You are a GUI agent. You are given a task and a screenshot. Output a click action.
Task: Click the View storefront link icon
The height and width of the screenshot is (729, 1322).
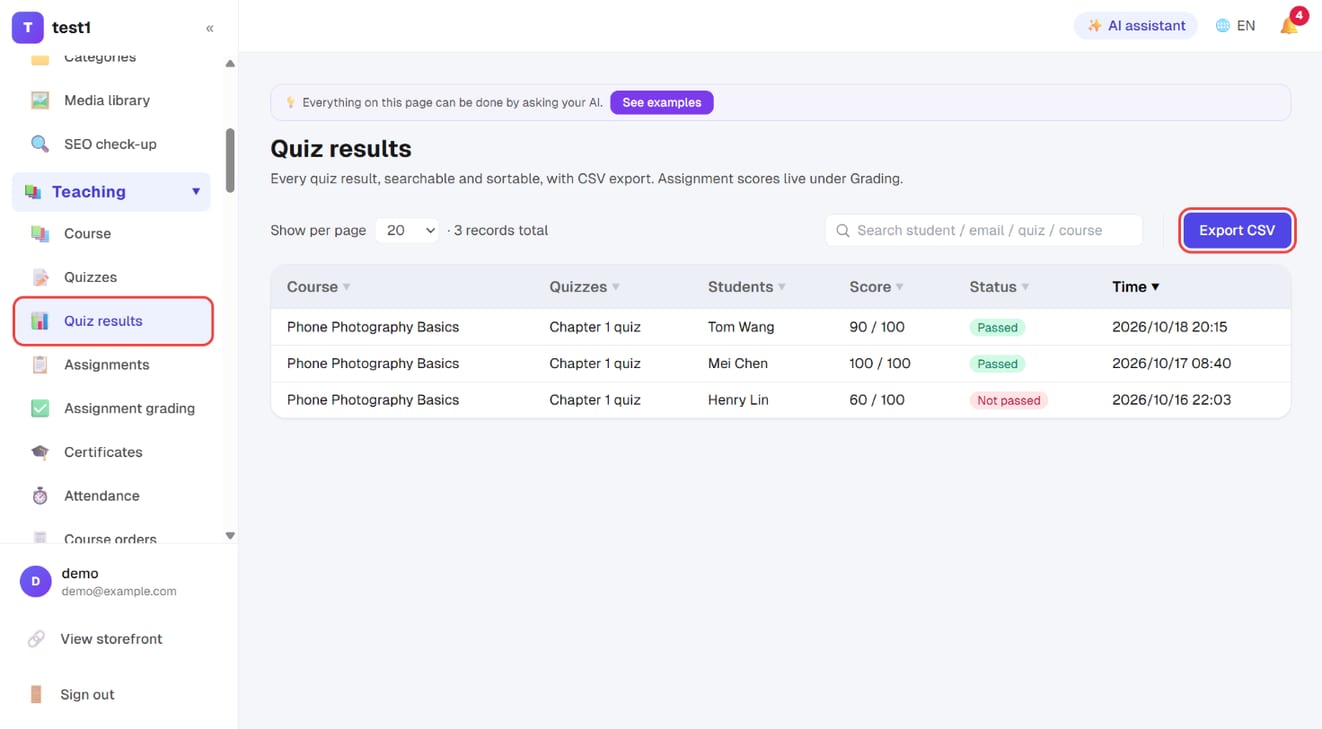click(36, 639)
